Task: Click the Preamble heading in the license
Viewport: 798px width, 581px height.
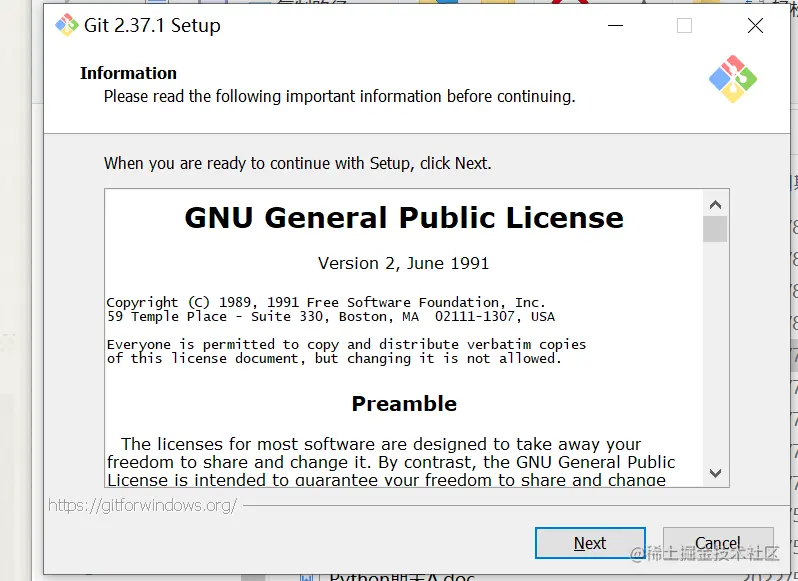Action: click(404, 403)
